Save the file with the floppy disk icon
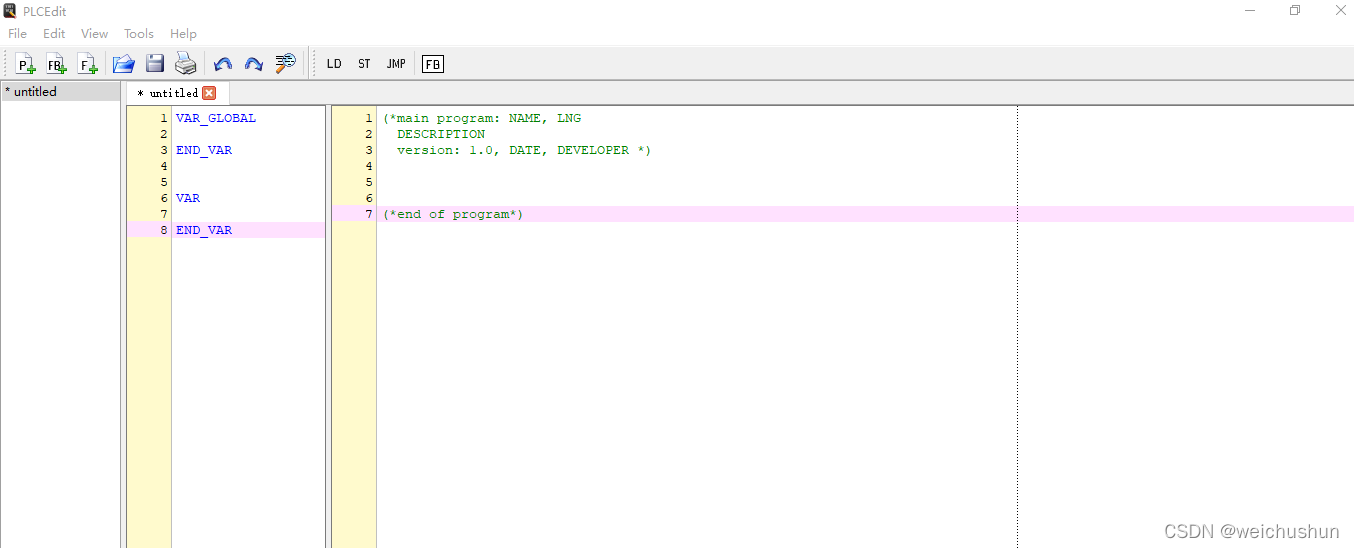 click(x=154, y=64)
